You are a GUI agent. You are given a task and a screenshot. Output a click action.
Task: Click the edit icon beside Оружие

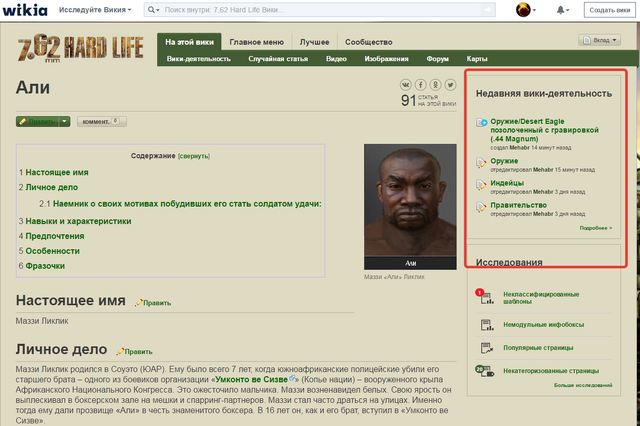click(482, 163)
